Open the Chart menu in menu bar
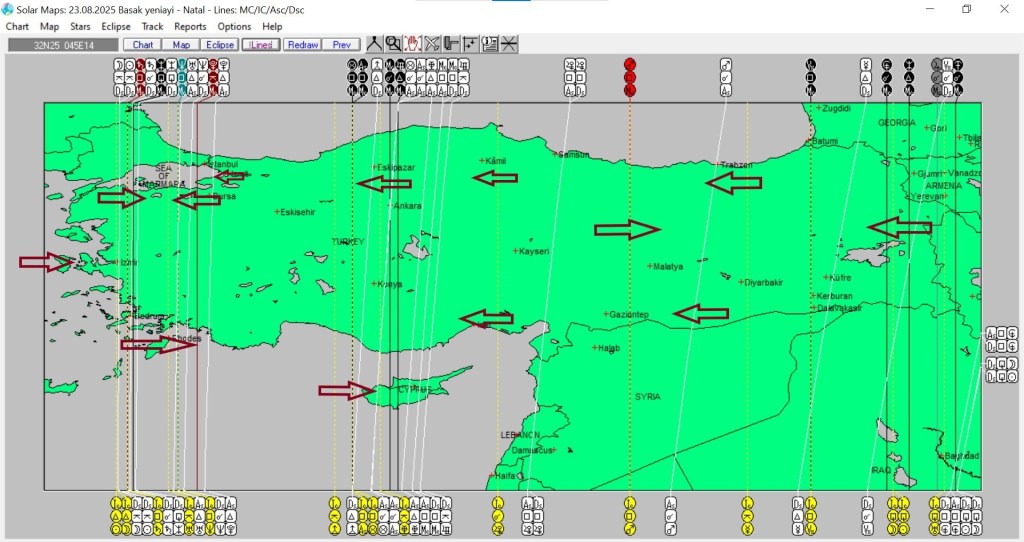The width and height of the screenshot is (1024, 542). (17, 27)
